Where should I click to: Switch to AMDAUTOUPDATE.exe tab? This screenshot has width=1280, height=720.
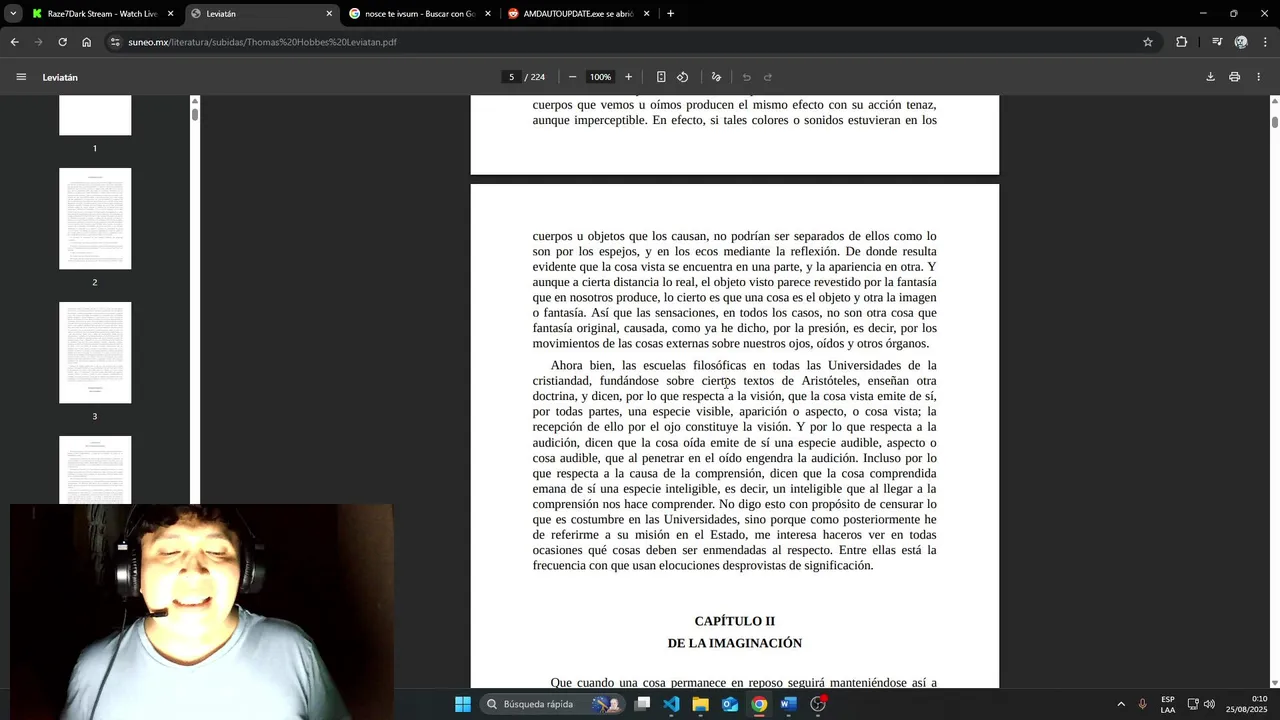[x=579, y=14]
